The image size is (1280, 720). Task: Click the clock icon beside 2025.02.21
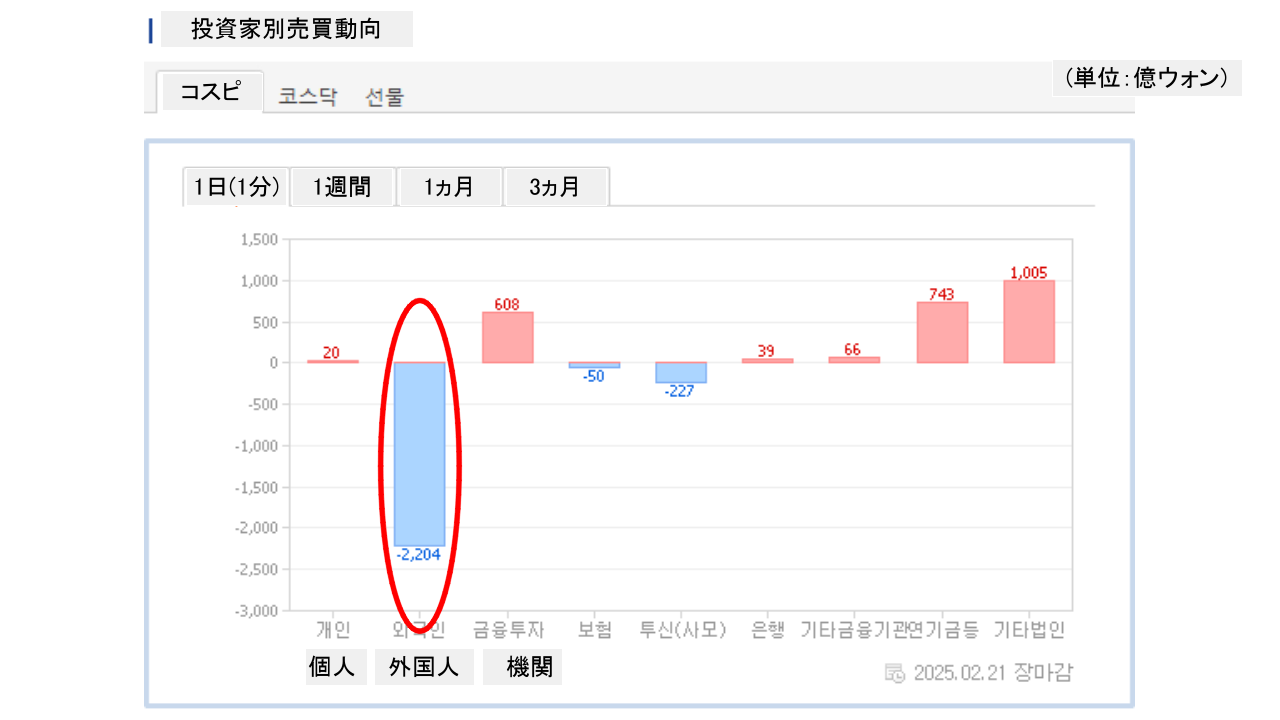[x=895, y=672]
